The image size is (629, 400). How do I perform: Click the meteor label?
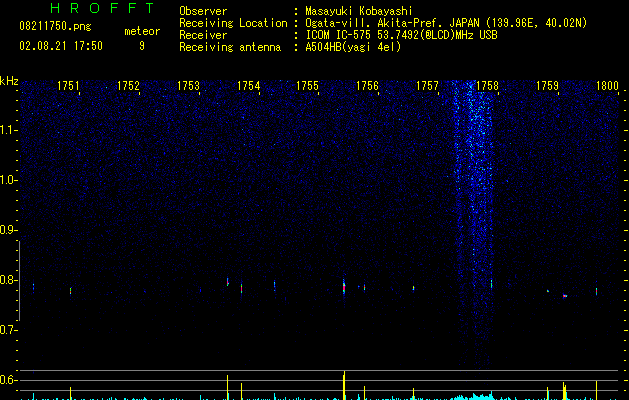point(142,31)
